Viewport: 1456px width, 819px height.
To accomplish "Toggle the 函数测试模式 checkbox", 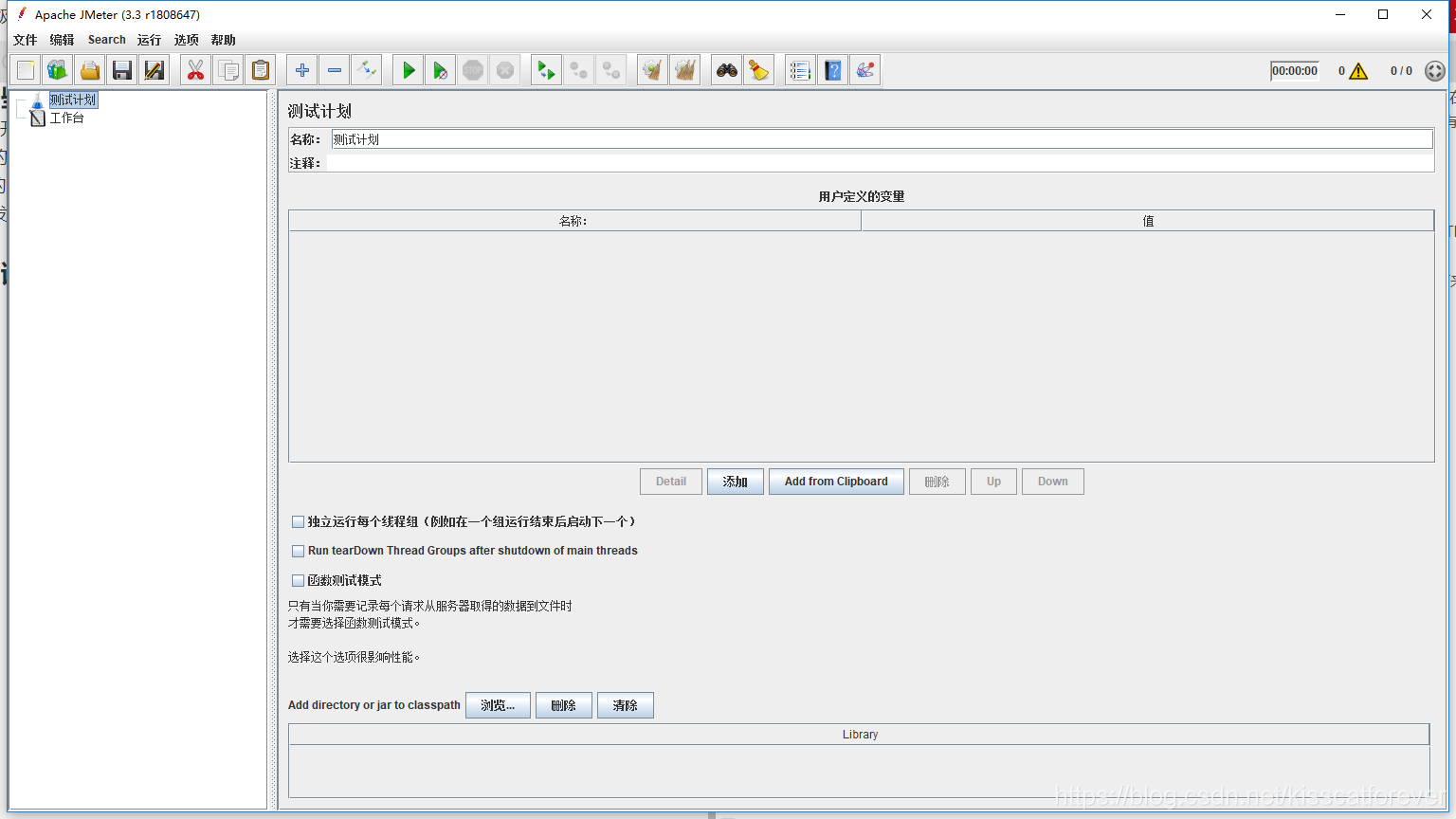I will click(298, 580).
